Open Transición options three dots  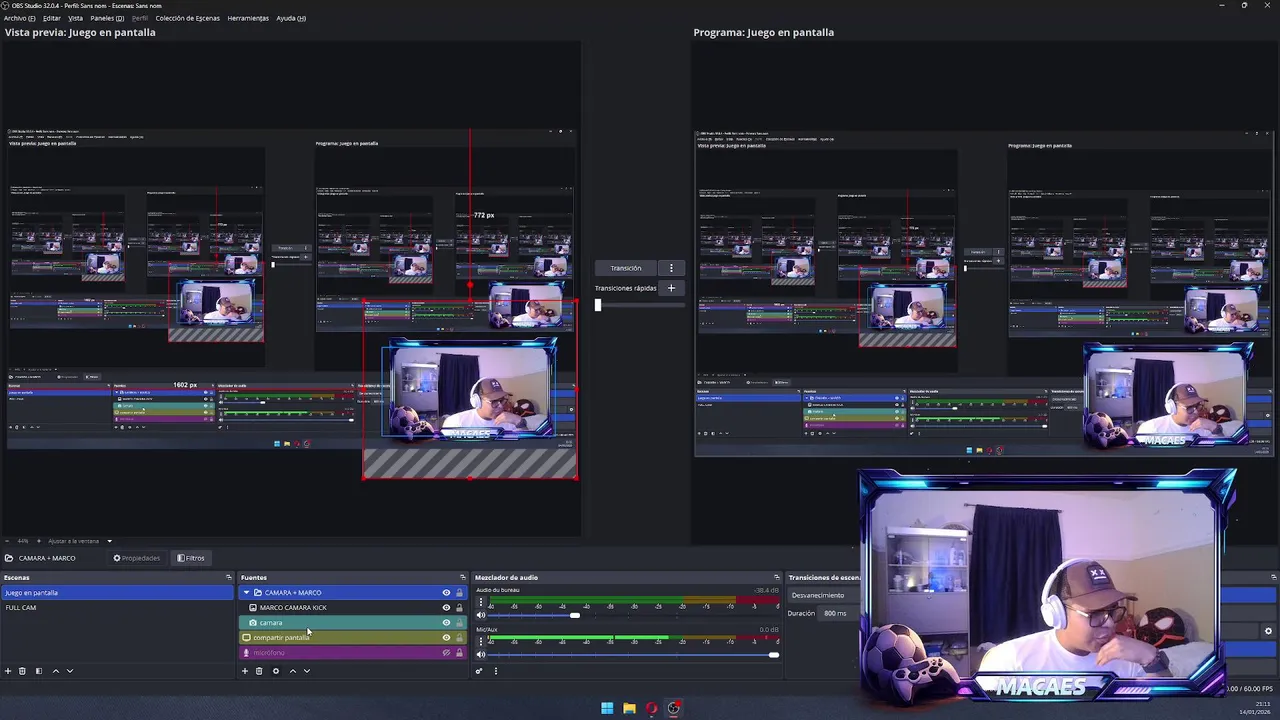[671, 268]
